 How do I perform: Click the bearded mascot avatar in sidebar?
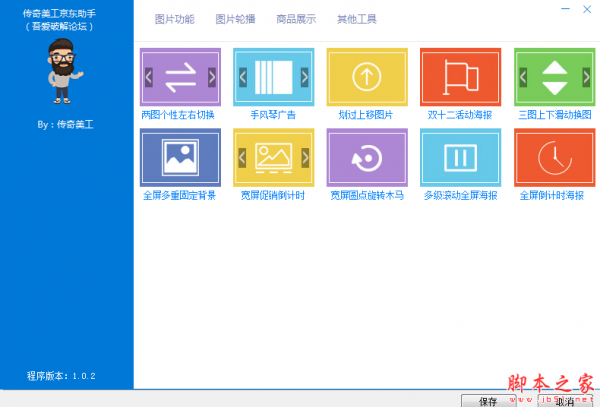(x=64, y=71)
